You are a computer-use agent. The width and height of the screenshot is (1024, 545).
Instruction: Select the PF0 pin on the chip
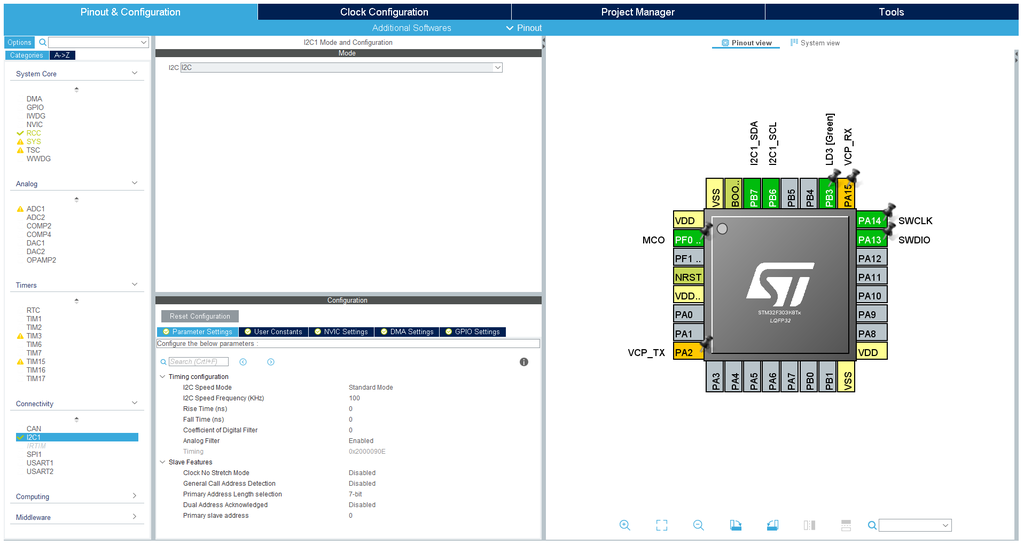(x=688, y=240)
